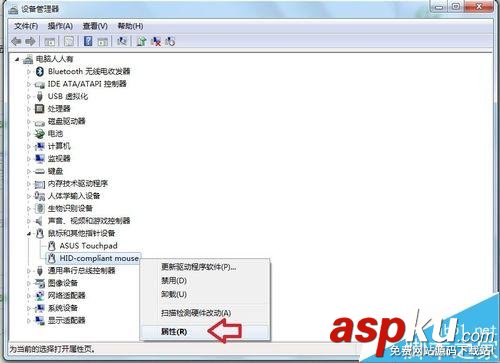Choose 属性(R) in the context menu
Viewport: 500px width, 363px height.
(x=205, y=332)
